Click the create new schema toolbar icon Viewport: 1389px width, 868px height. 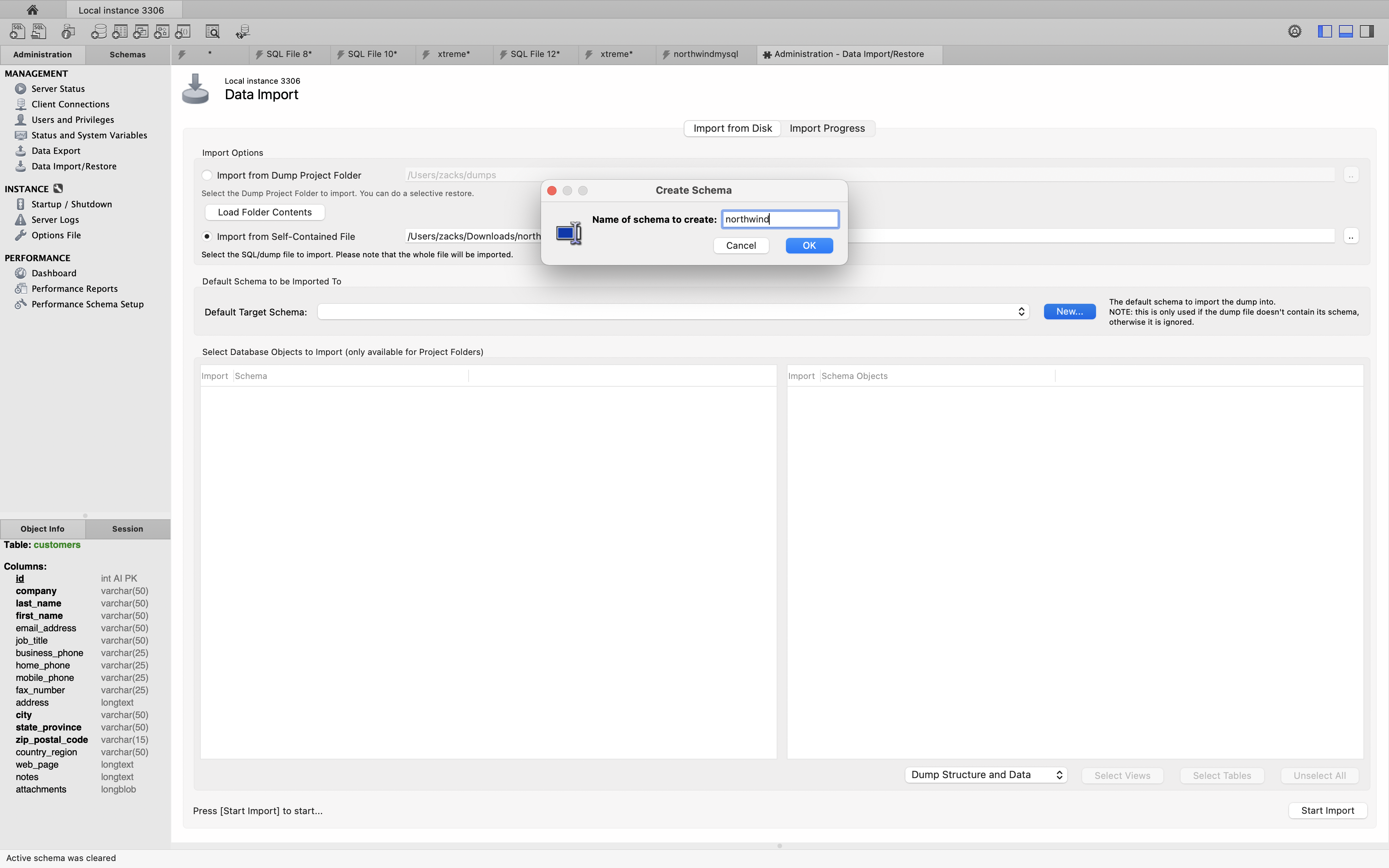(98, 31)
